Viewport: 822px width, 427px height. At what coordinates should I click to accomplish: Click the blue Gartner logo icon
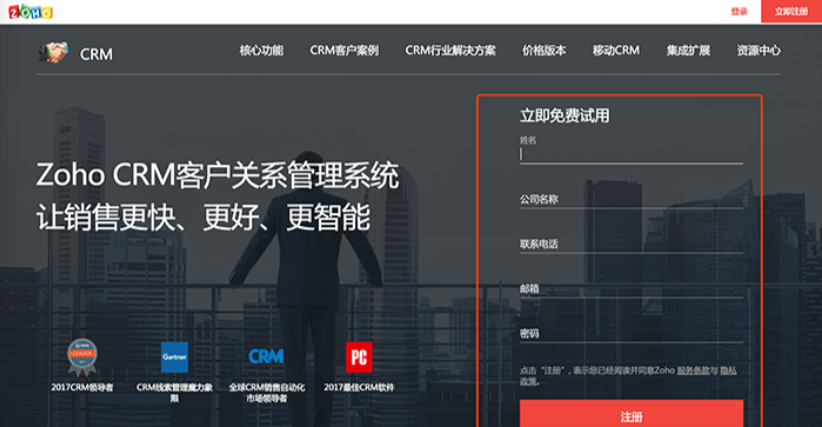(174, 357)
